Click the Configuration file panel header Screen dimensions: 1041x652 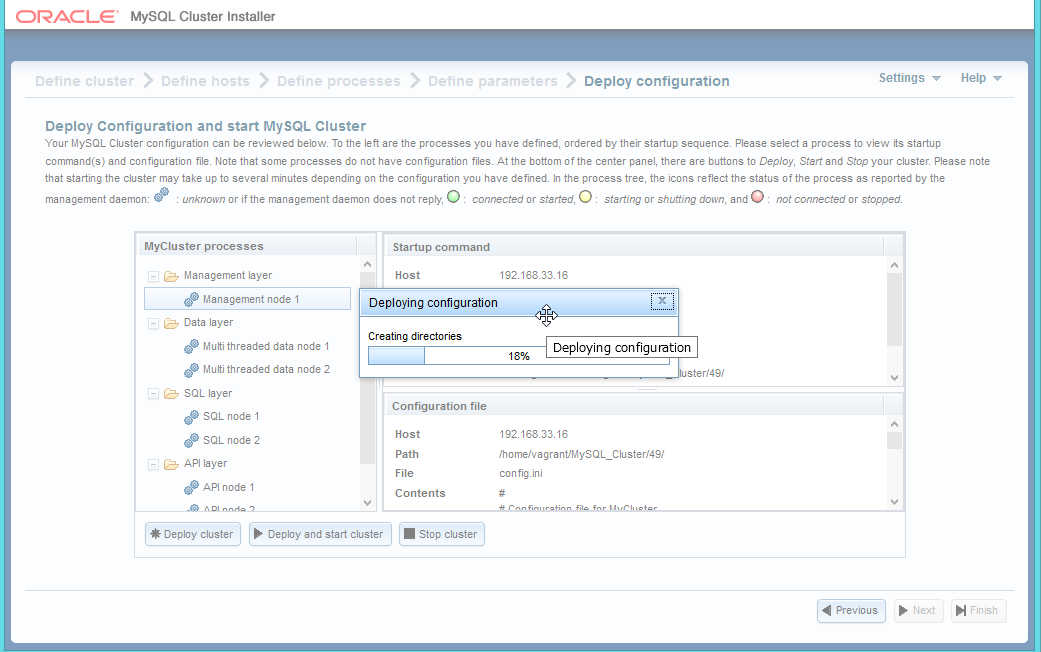coord(643,406)
